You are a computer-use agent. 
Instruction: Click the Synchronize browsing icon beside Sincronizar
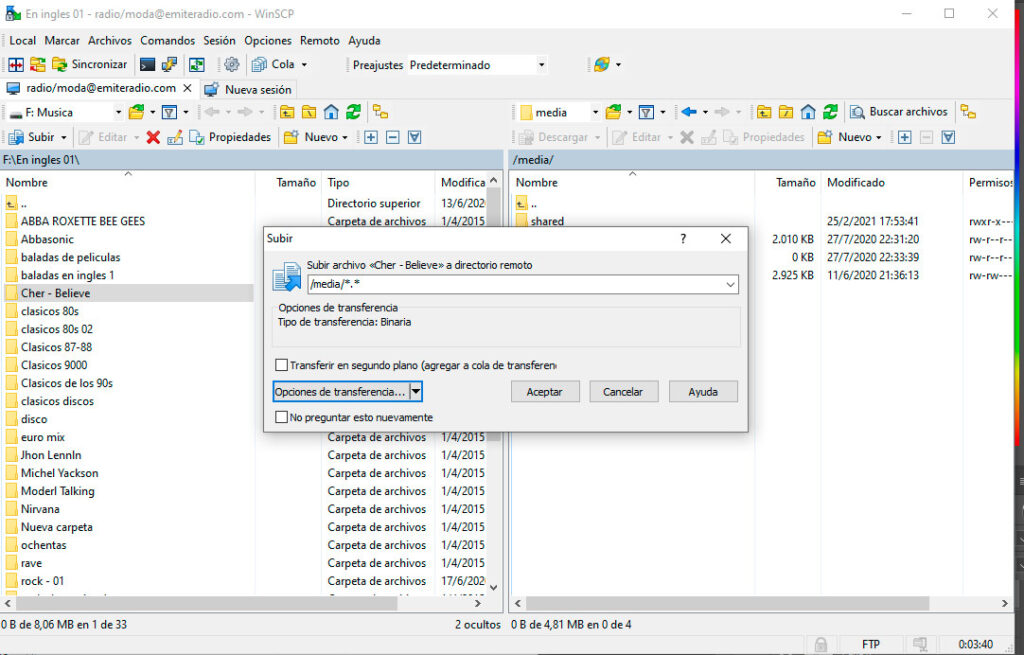tap(38, 65)
